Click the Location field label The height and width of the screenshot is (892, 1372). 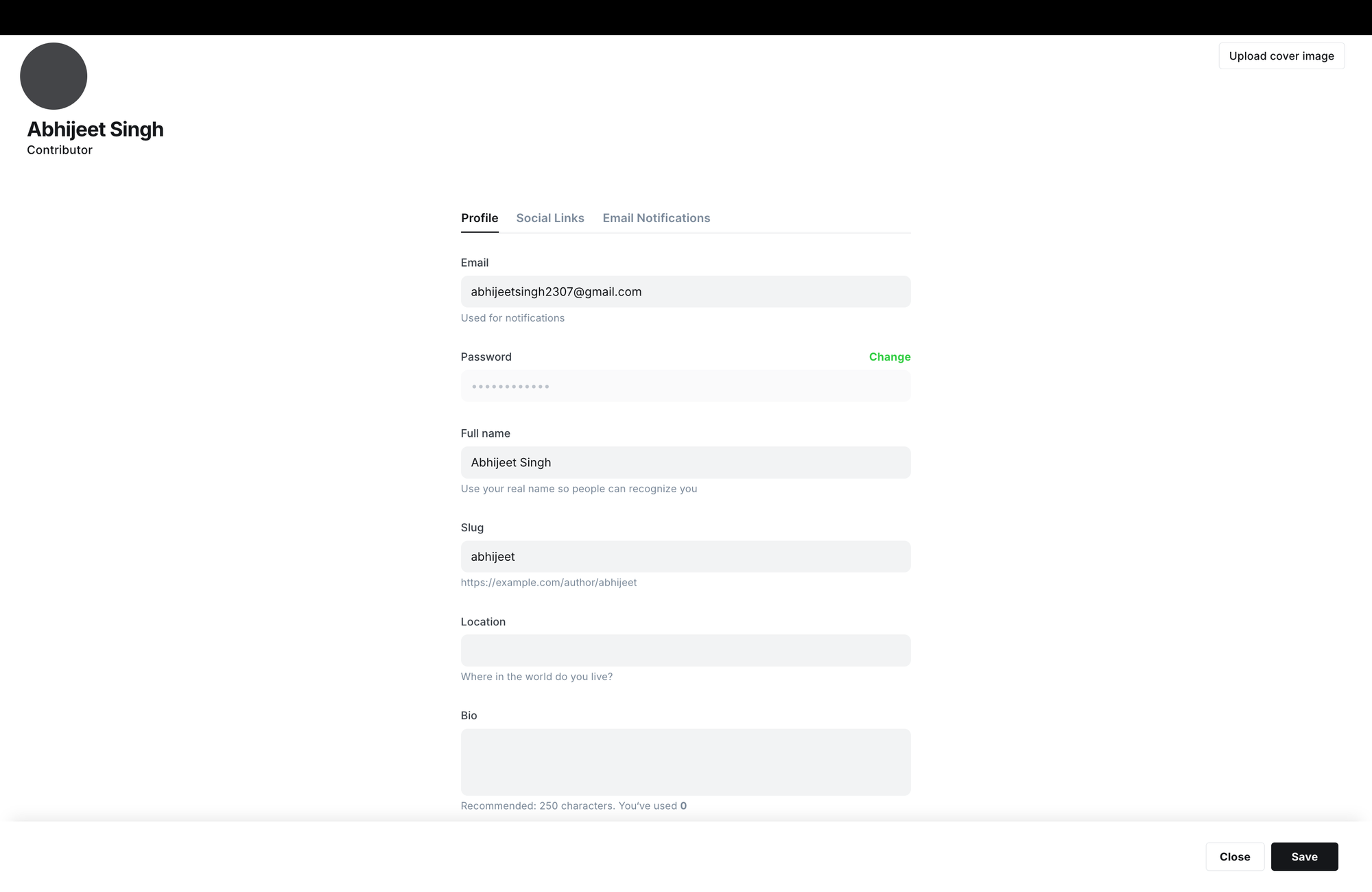coord(483,622)
